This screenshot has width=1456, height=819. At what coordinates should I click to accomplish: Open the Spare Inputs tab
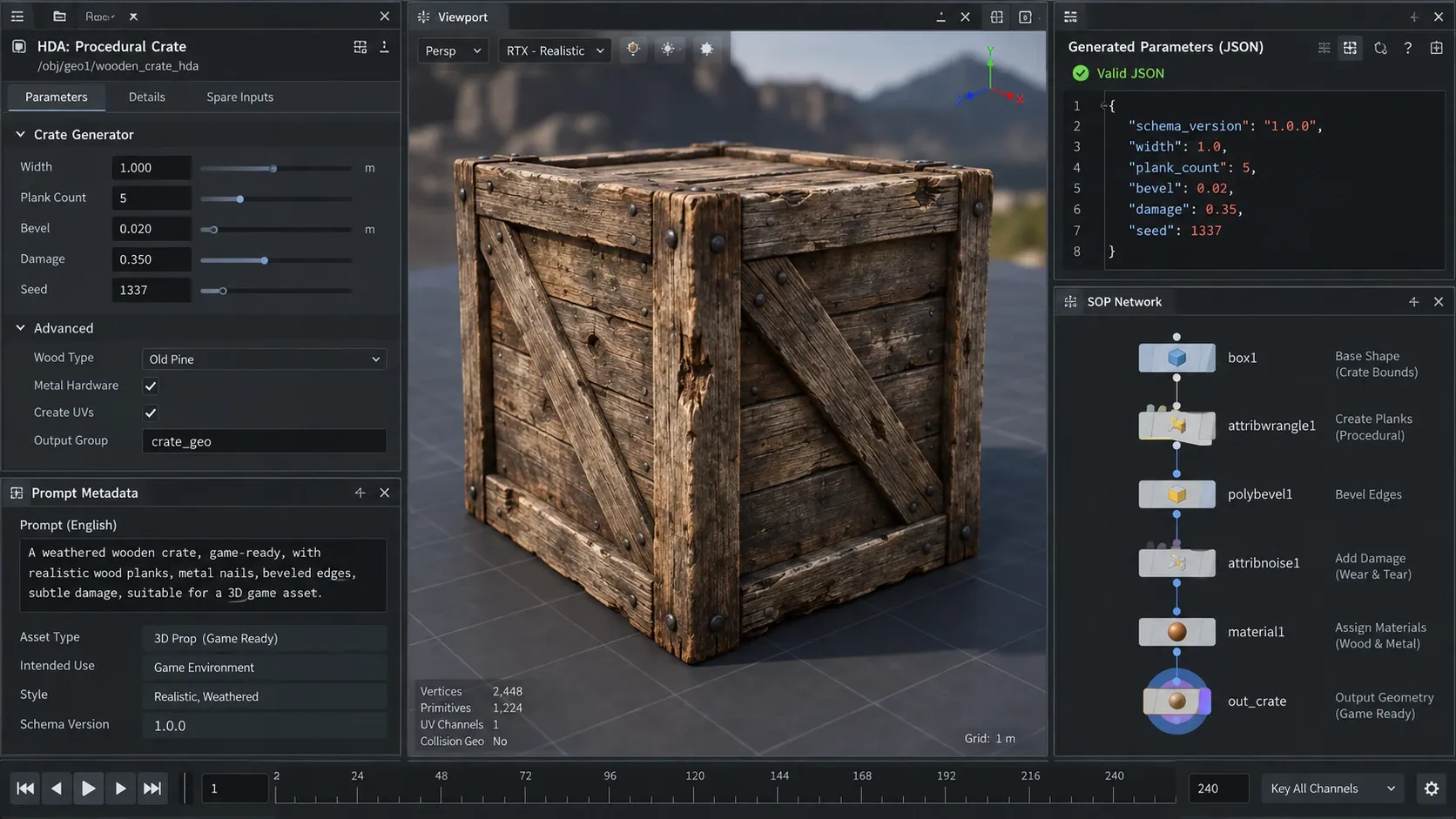(239, 97)
